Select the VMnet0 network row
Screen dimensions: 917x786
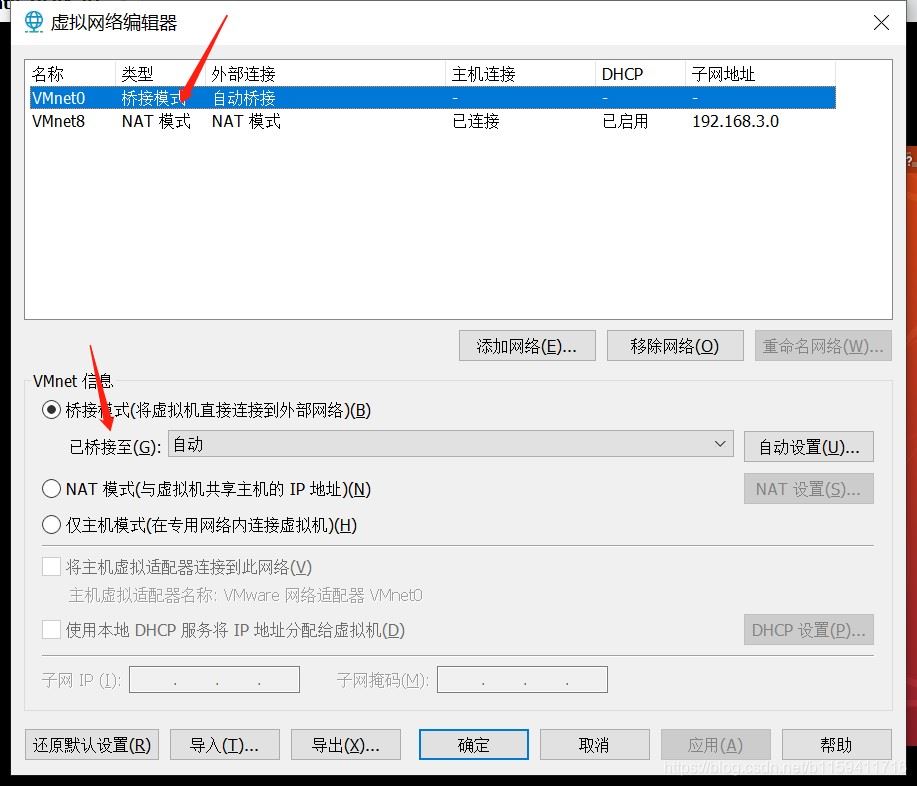pos(432,98)
